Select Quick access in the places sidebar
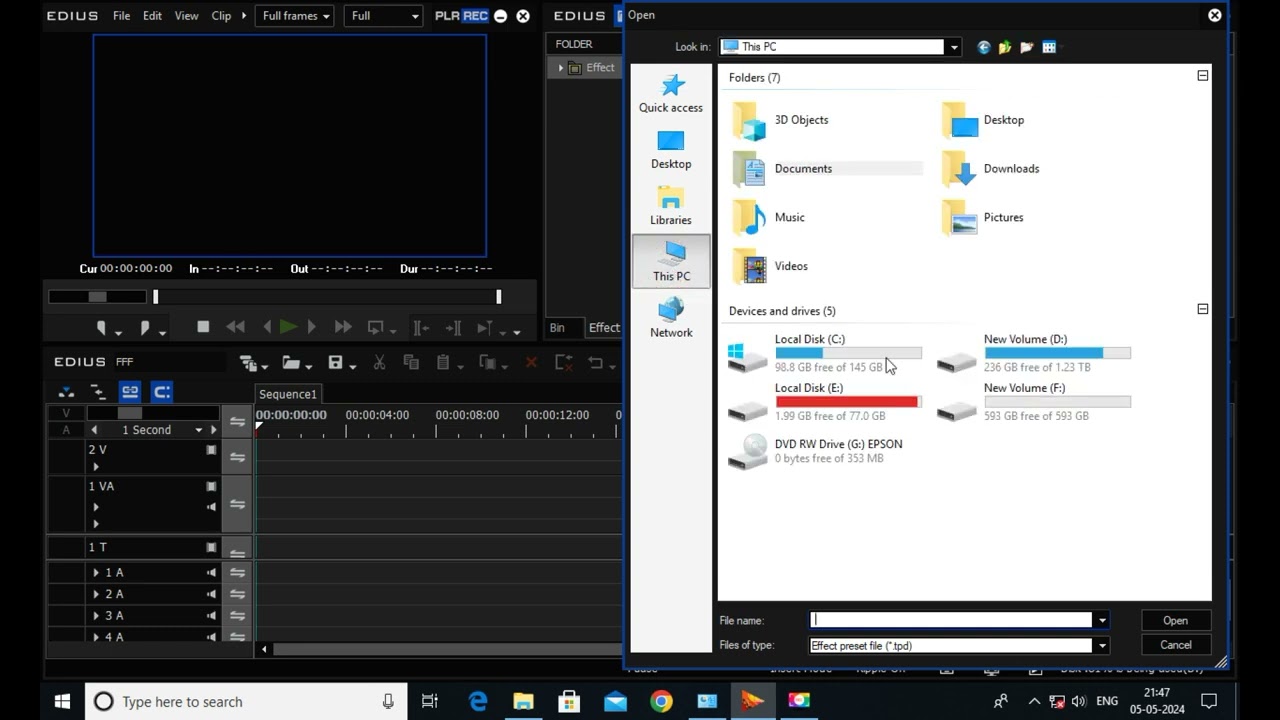1280x720 pixels. coord(671,94)
